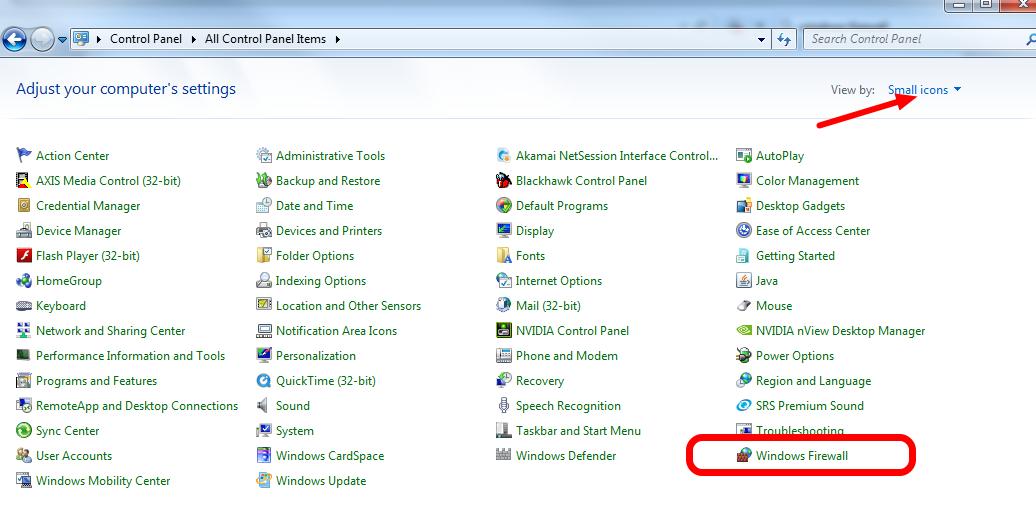Image resolution: width=1036 pixels, height=511 pixels.
Task: Open the Sound speaker icon
Action: point(264,406)
